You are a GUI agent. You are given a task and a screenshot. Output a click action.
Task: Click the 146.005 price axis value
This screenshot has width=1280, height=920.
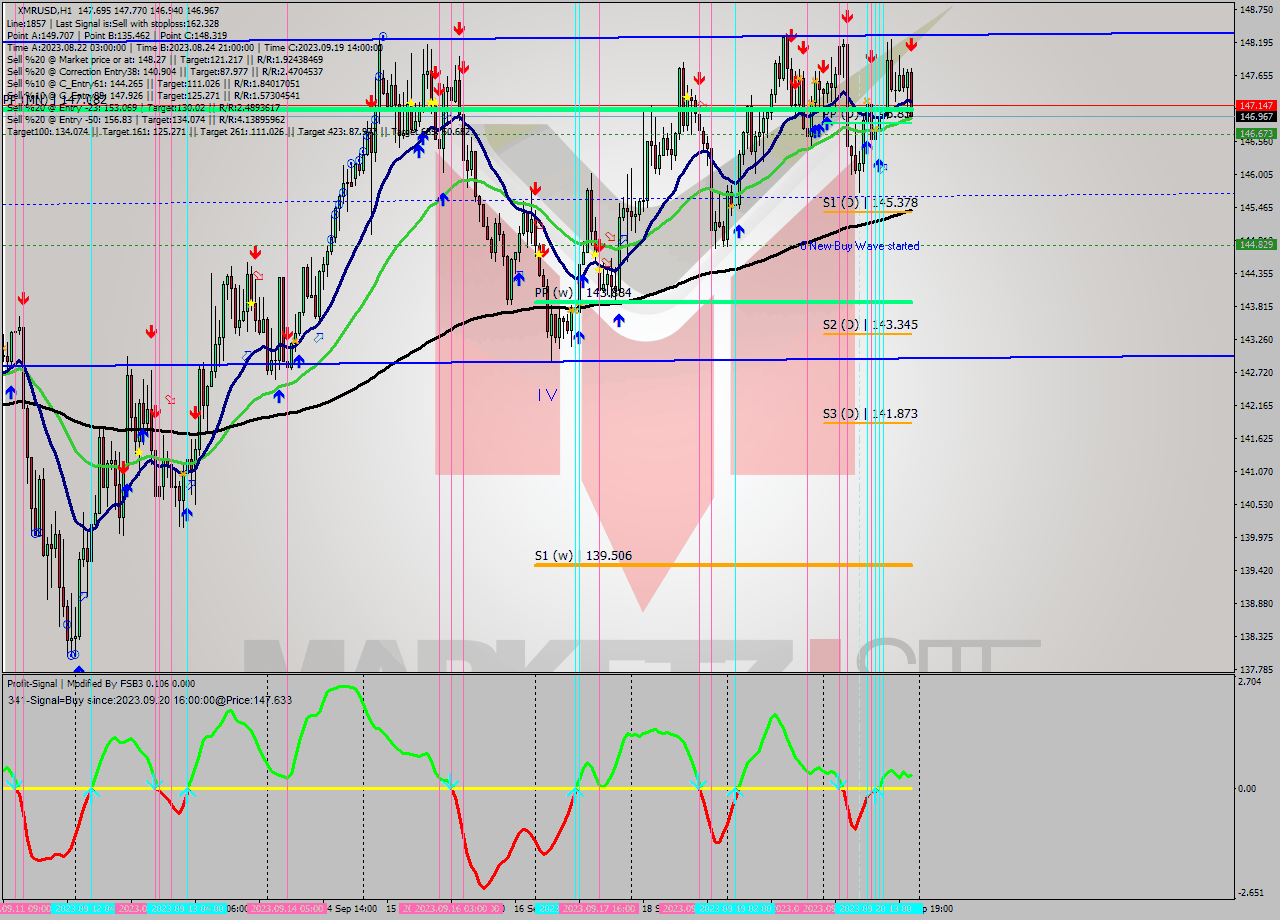coord(1255,175)
